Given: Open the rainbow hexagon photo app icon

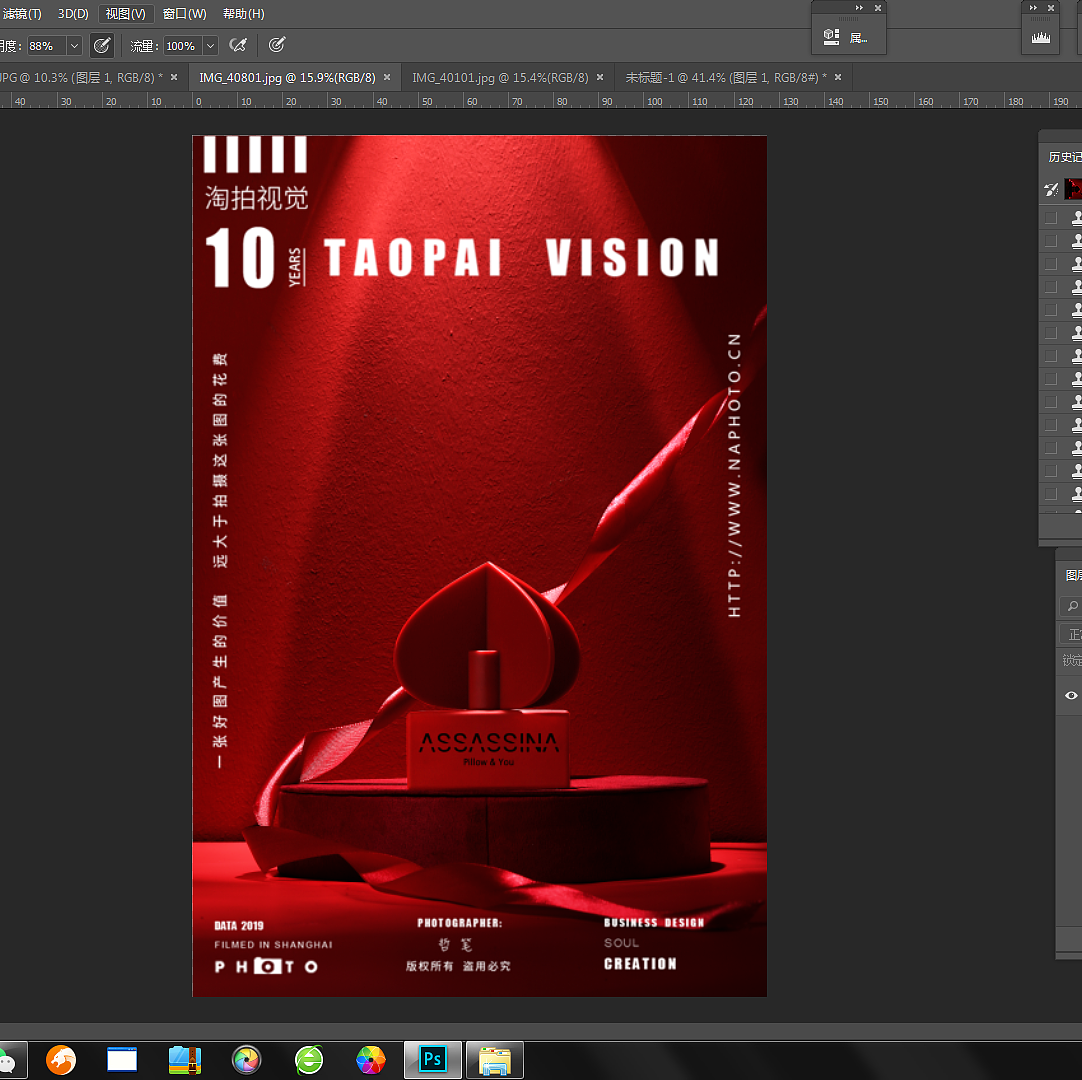Looking at the screenshot, I should coord(371,1060).
